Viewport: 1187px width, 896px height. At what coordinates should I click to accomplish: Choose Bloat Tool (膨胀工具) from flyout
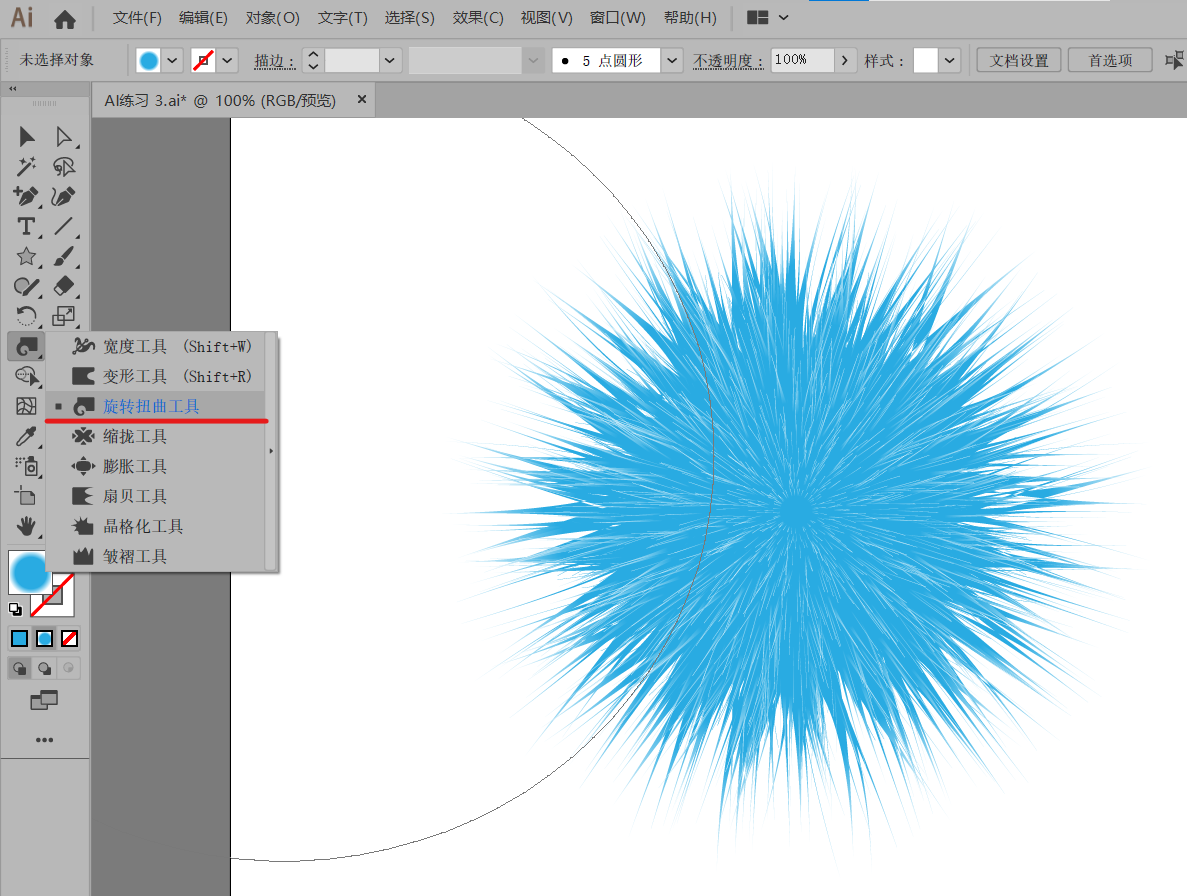tap(156, 466)
